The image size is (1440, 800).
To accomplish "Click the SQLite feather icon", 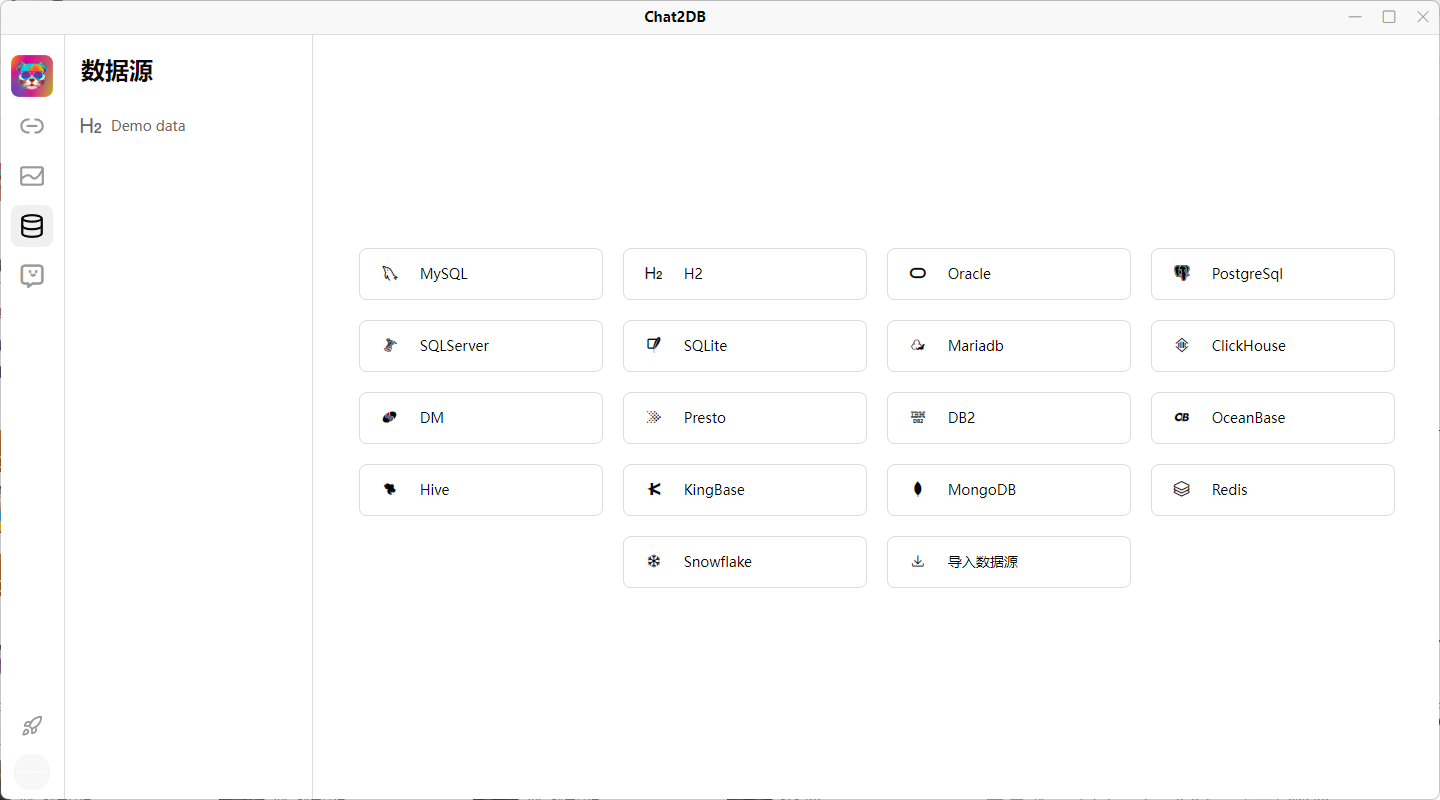I will coord(654,346).
